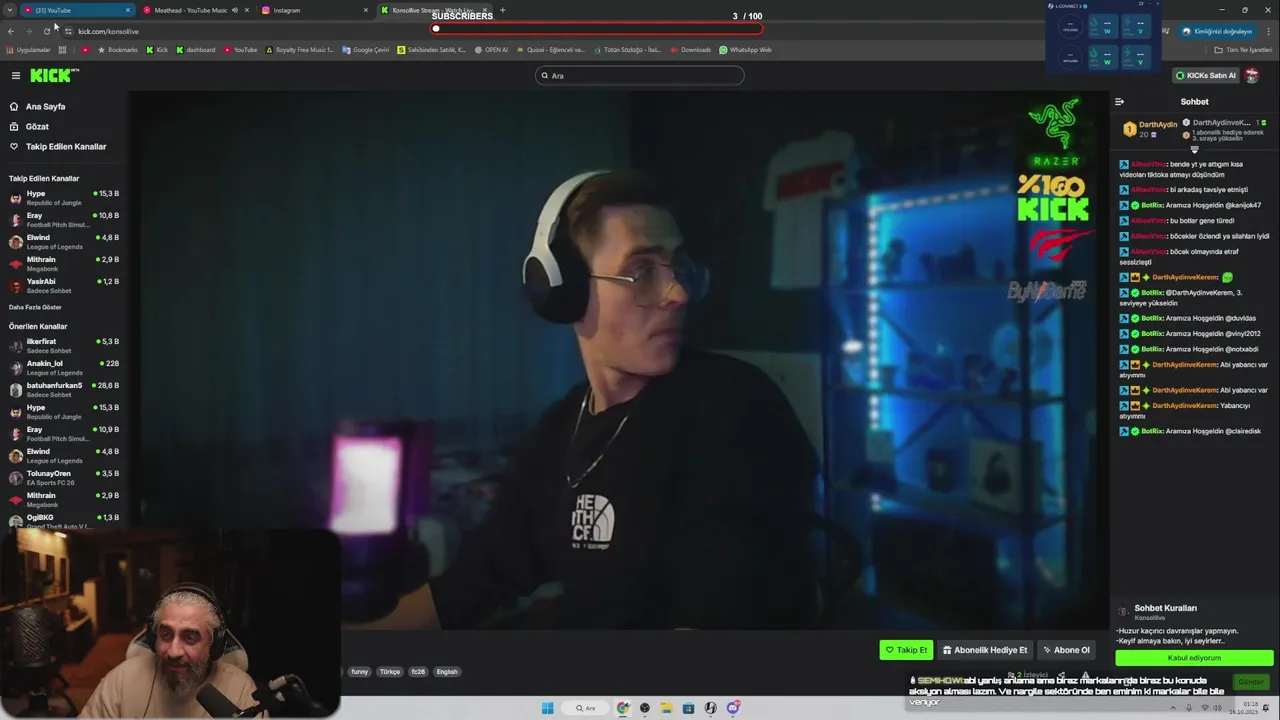Open Anakin_lol recommended channel
This screenshot has height=720, width=1280.
click(64, 367)
